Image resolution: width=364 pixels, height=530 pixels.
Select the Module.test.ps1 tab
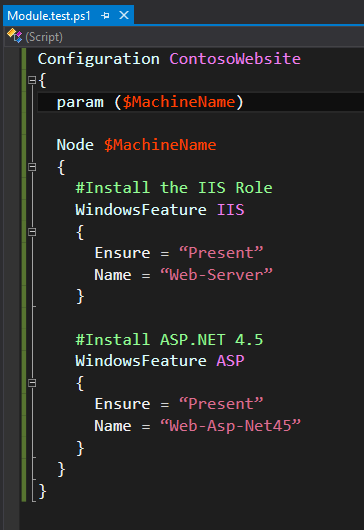point(49,16)
